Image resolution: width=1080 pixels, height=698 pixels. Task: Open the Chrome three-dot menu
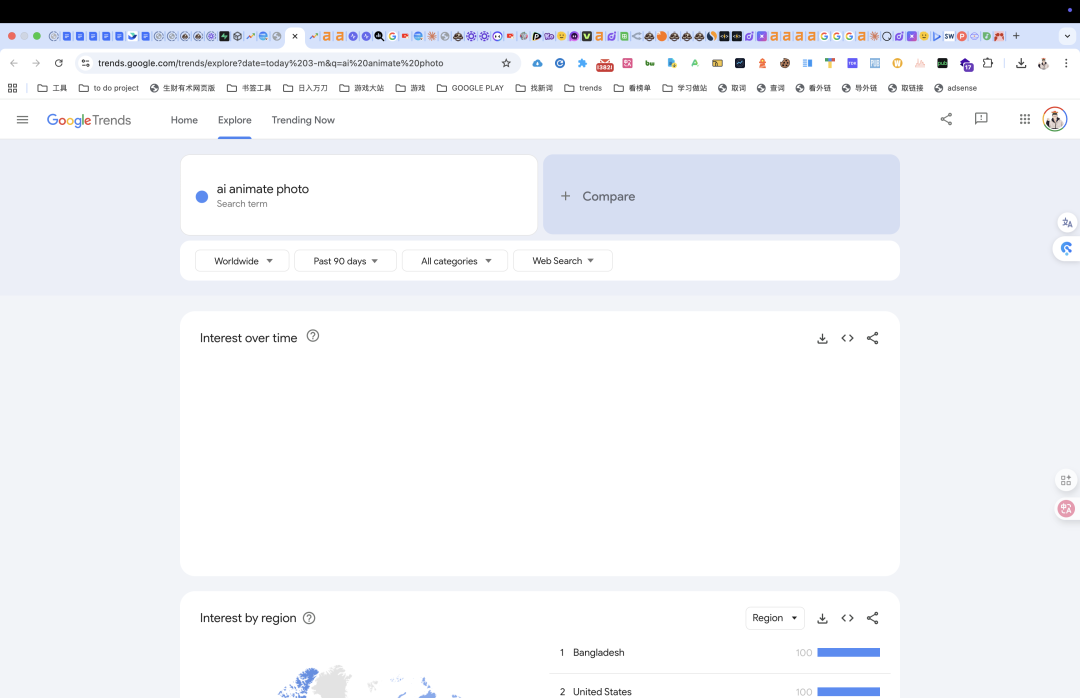(1066, 63)
